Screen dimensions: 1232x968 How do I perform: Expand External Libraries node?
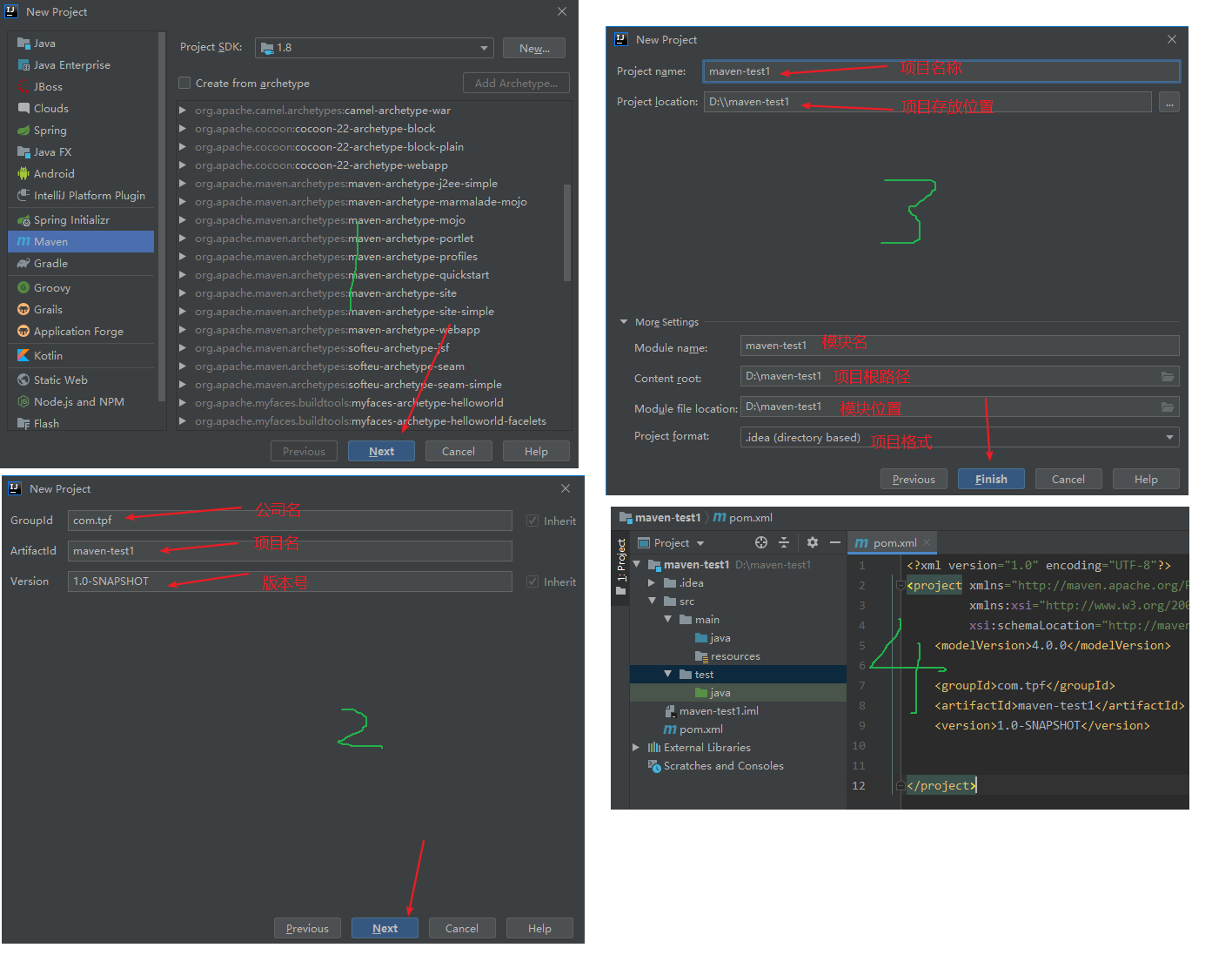(637, 747)
